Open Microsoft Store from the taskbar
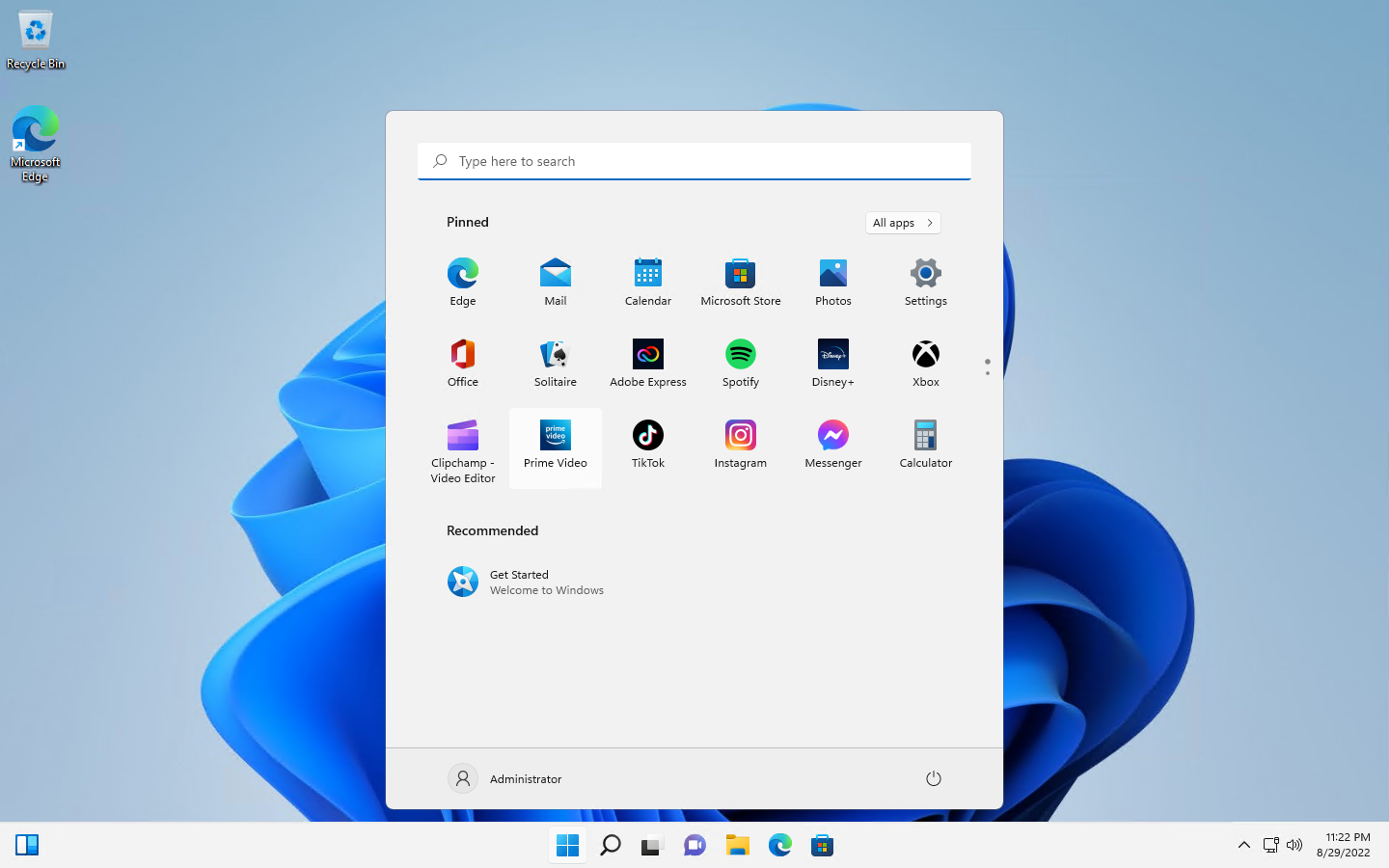 click(x=823, y=846)
